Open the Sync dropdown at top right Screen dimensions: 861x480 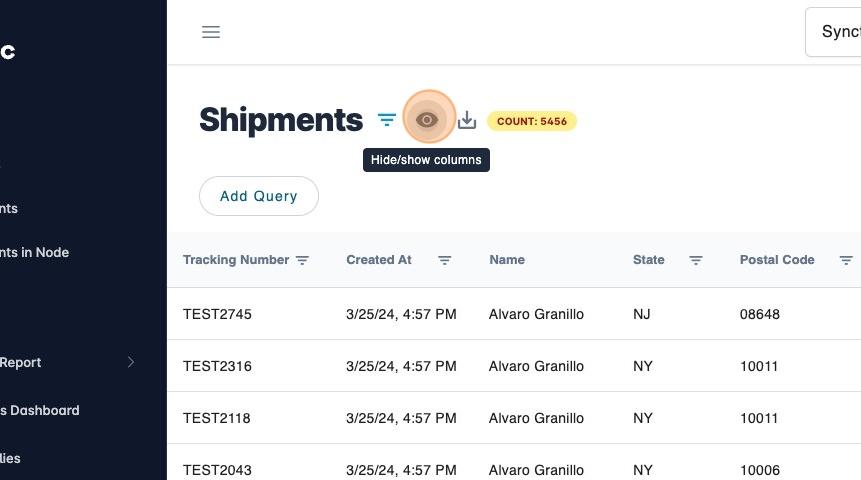(x=833, y=32)
